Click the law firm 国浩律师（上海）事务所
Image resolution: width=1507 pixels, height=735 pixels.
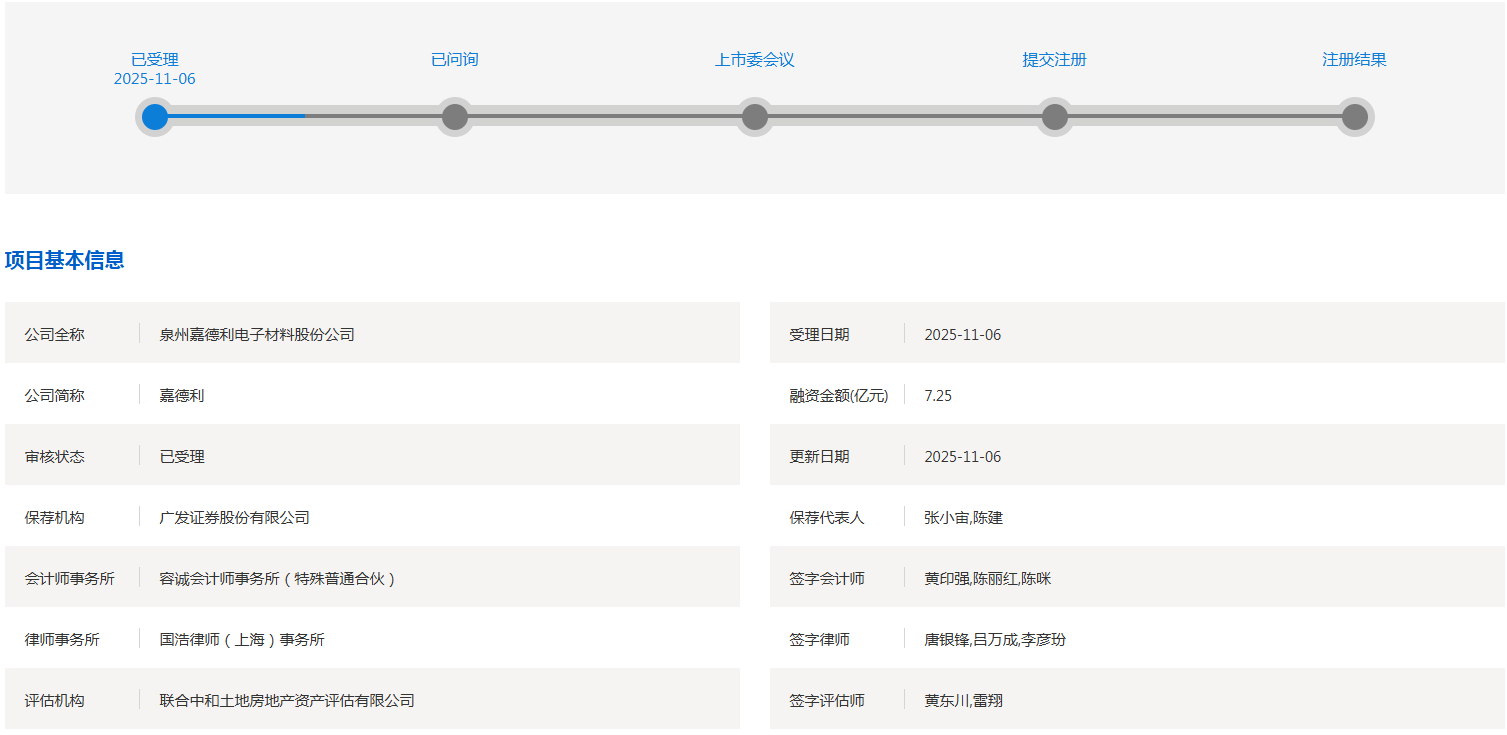tap(242, 640)
